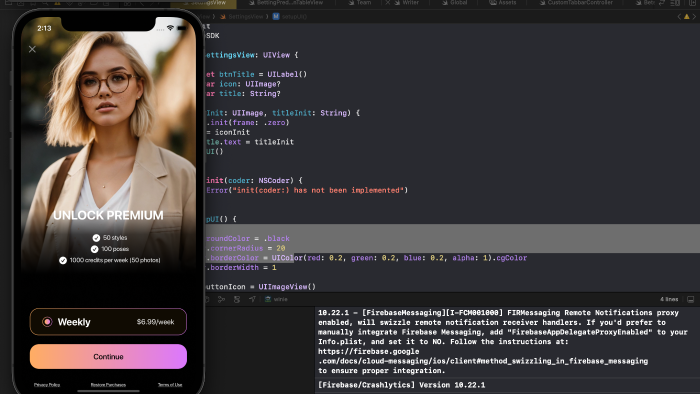Click the 4 lines console indicator
The width and height of the screenshot is (700, 394).
(669, 299)
